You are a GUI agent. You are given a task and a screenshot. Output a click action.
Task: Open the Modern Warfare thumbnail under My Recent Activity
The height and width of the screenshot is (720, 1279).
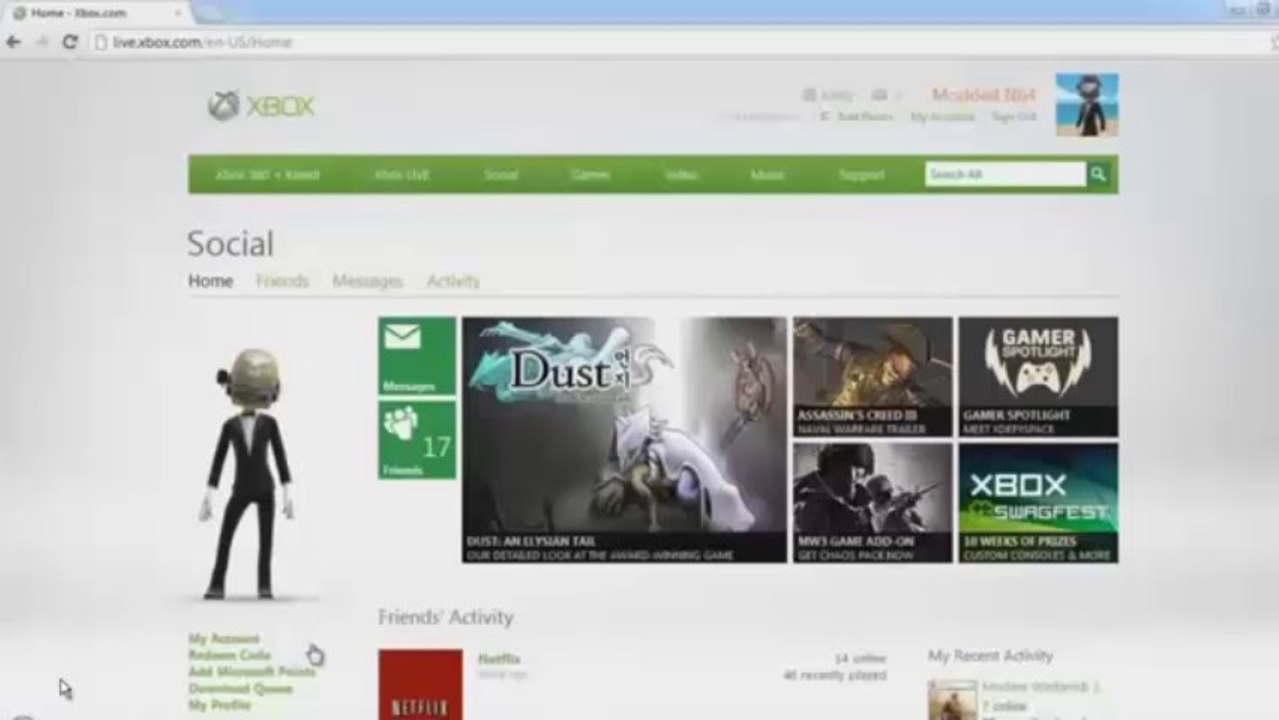(x=952, y=699)
